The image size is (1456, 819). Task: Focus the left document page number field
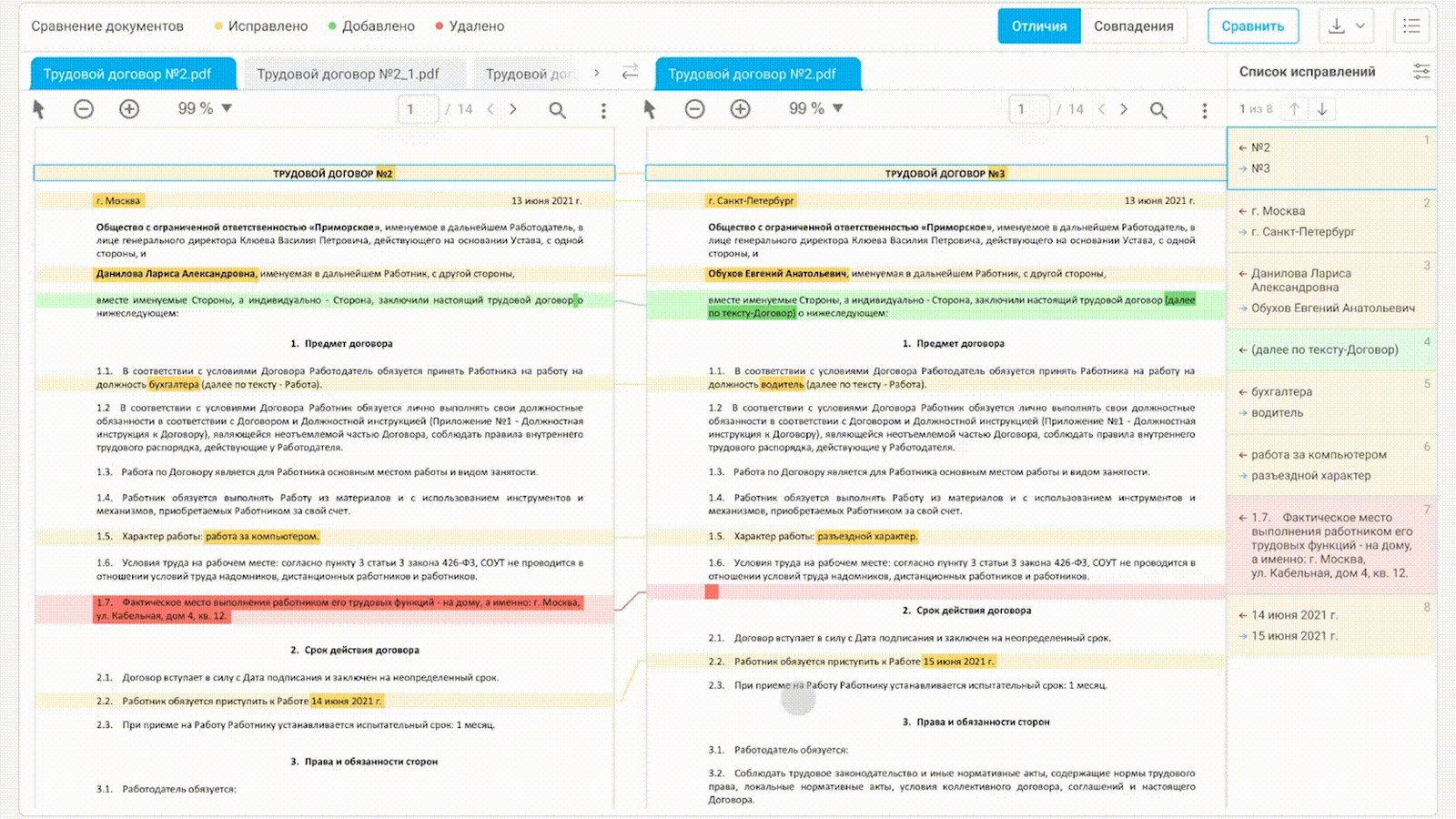coord(418,109)
